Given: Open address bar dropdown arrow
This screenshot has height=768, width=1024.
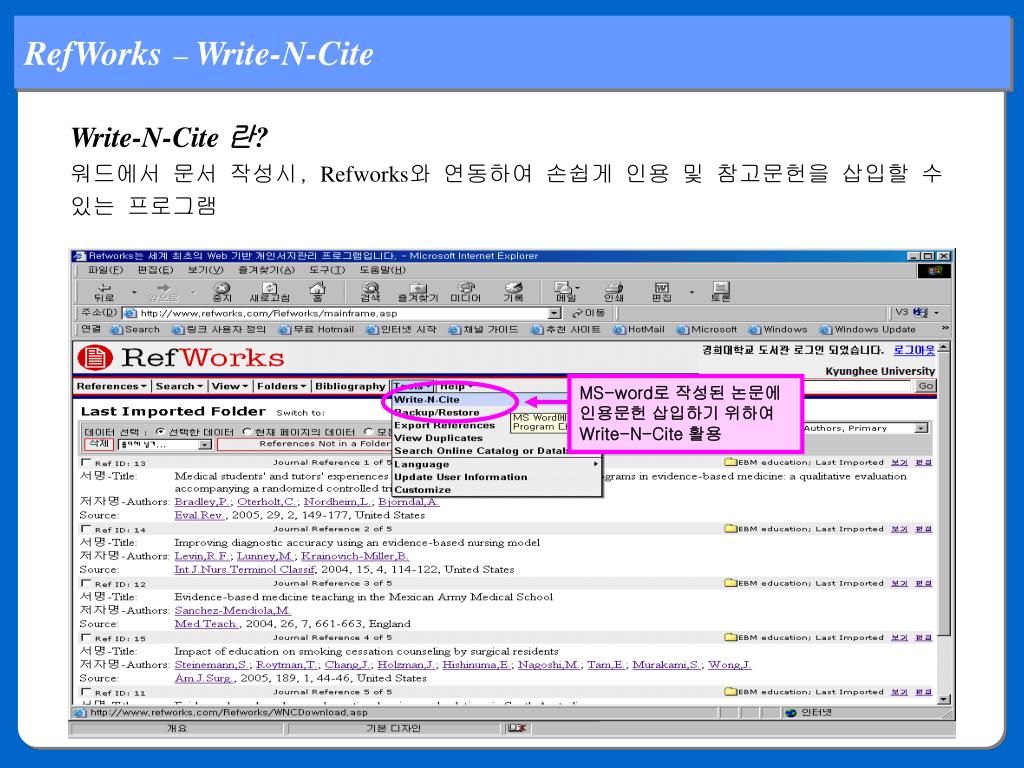Looking at the screenshot, I should pos(554,313).
